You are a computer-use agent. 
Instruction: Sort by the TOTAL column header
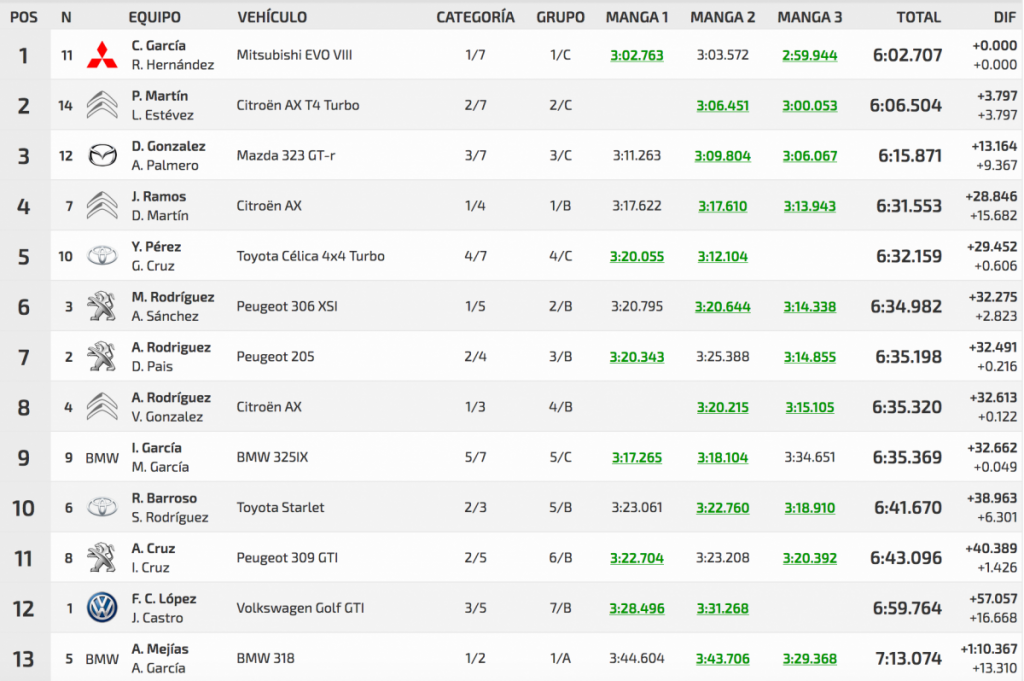point(918,17)
